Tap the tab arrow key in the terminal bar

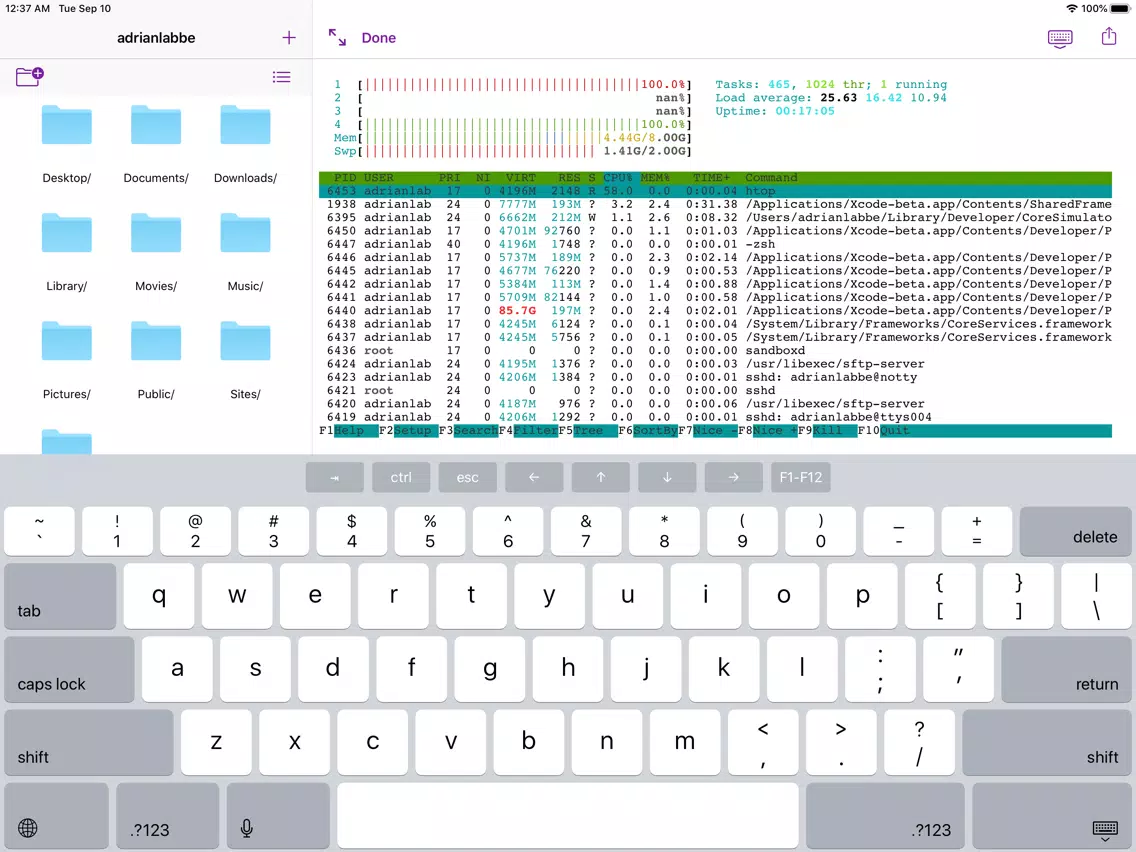[335, 477]
